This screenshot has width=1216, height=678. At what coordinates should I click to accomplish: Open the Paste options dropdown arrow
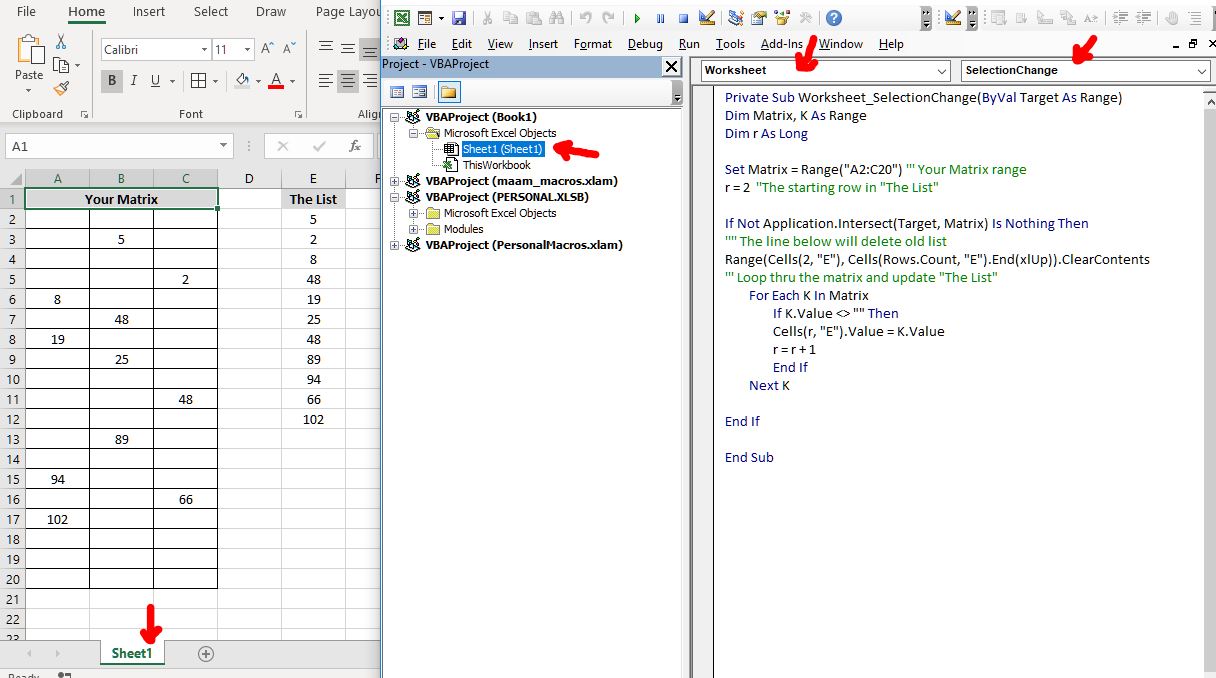[30, 88]
